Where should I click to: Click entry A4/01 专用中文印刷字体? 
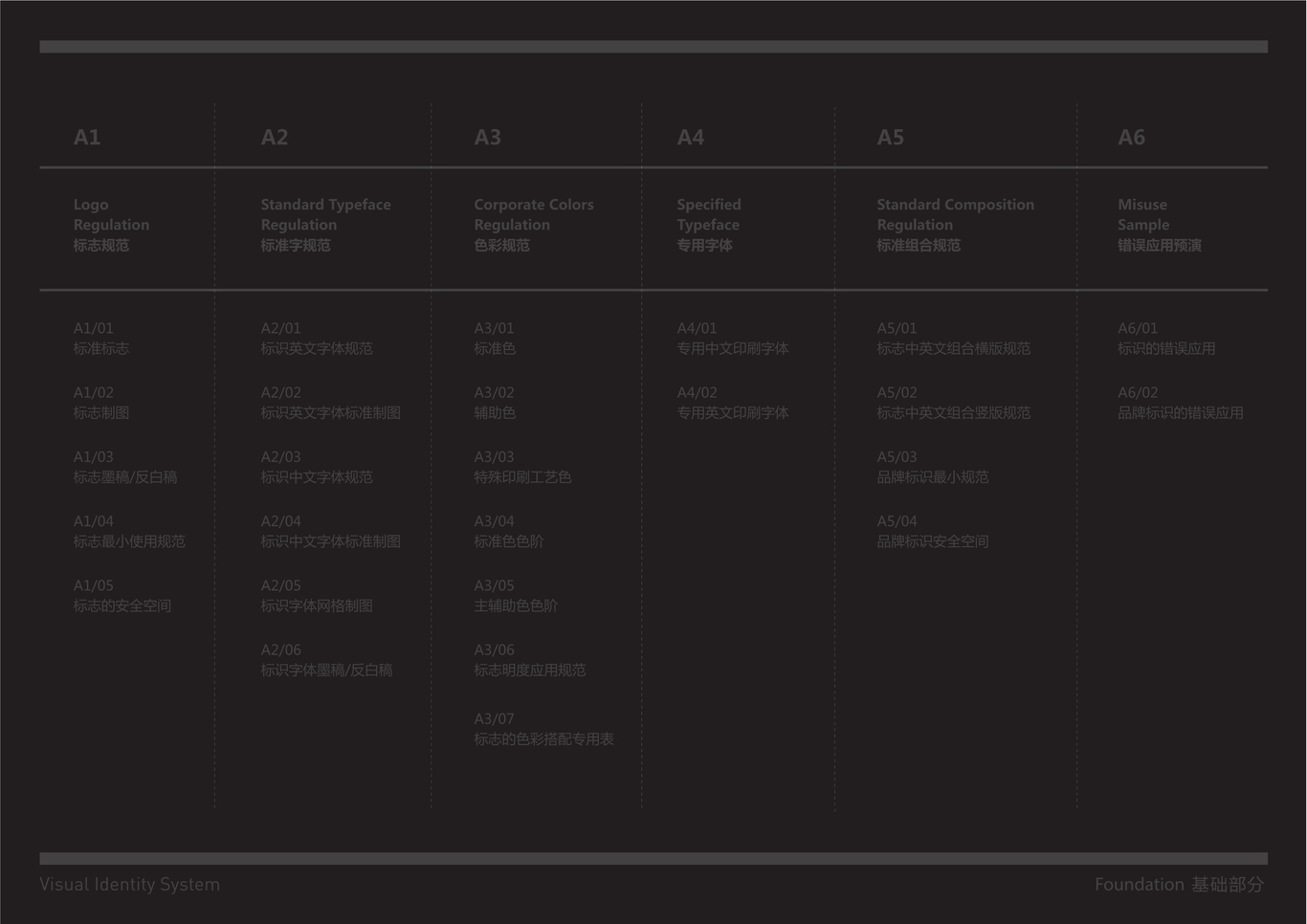733,339
